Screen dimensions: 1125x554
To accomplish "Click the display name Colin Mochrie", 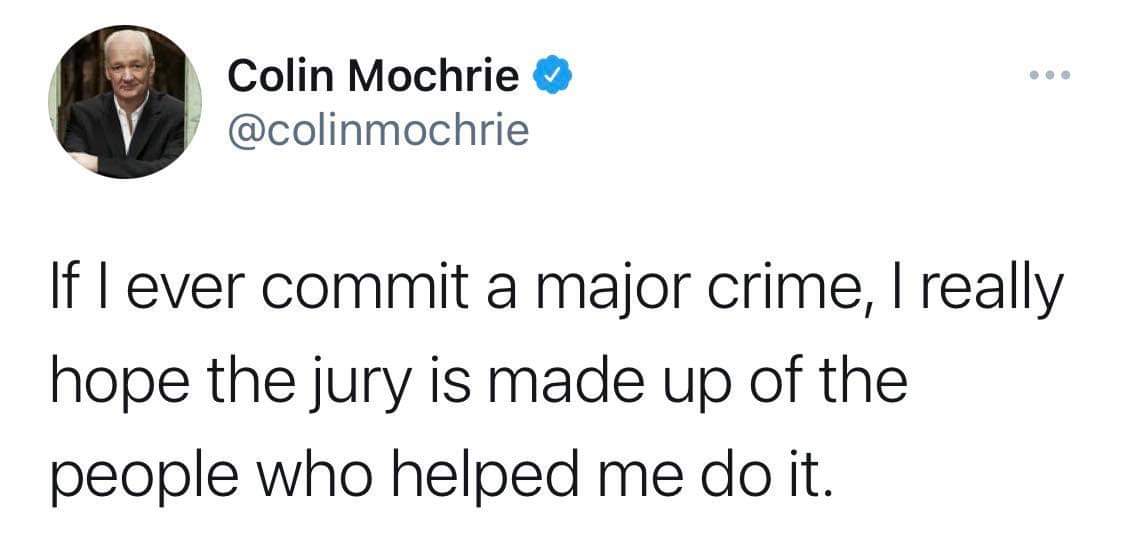I will [374, 76].
